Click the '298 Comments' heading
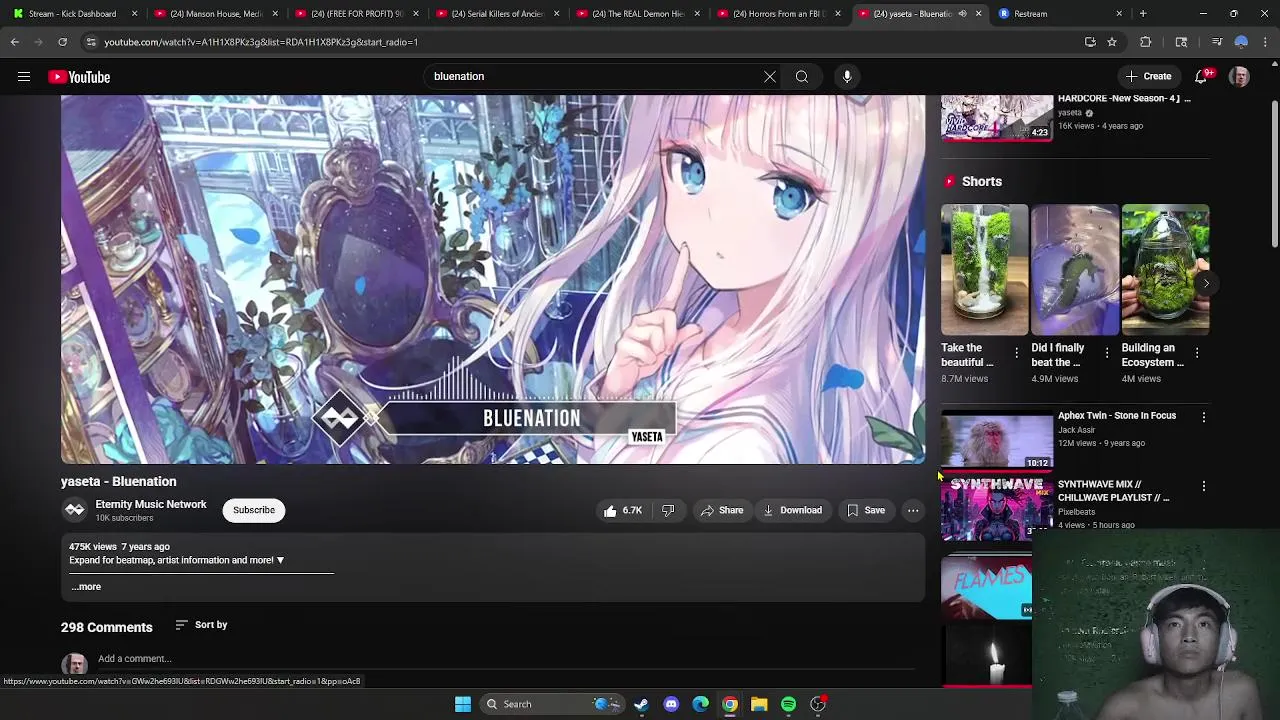 (107, 627)
